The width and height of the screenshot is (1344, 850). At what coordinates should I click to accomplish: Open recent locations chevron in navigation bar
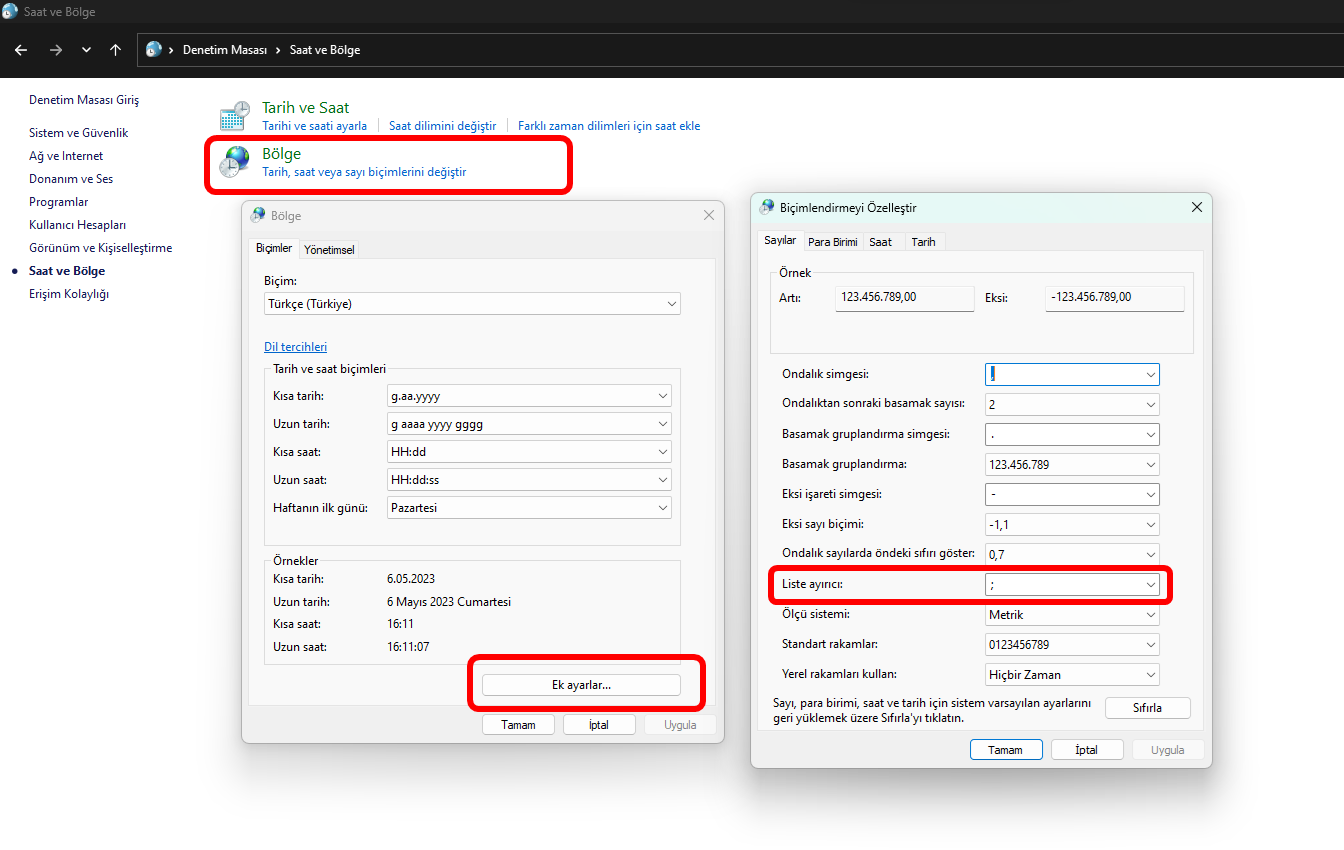click(x=86, y=50)
